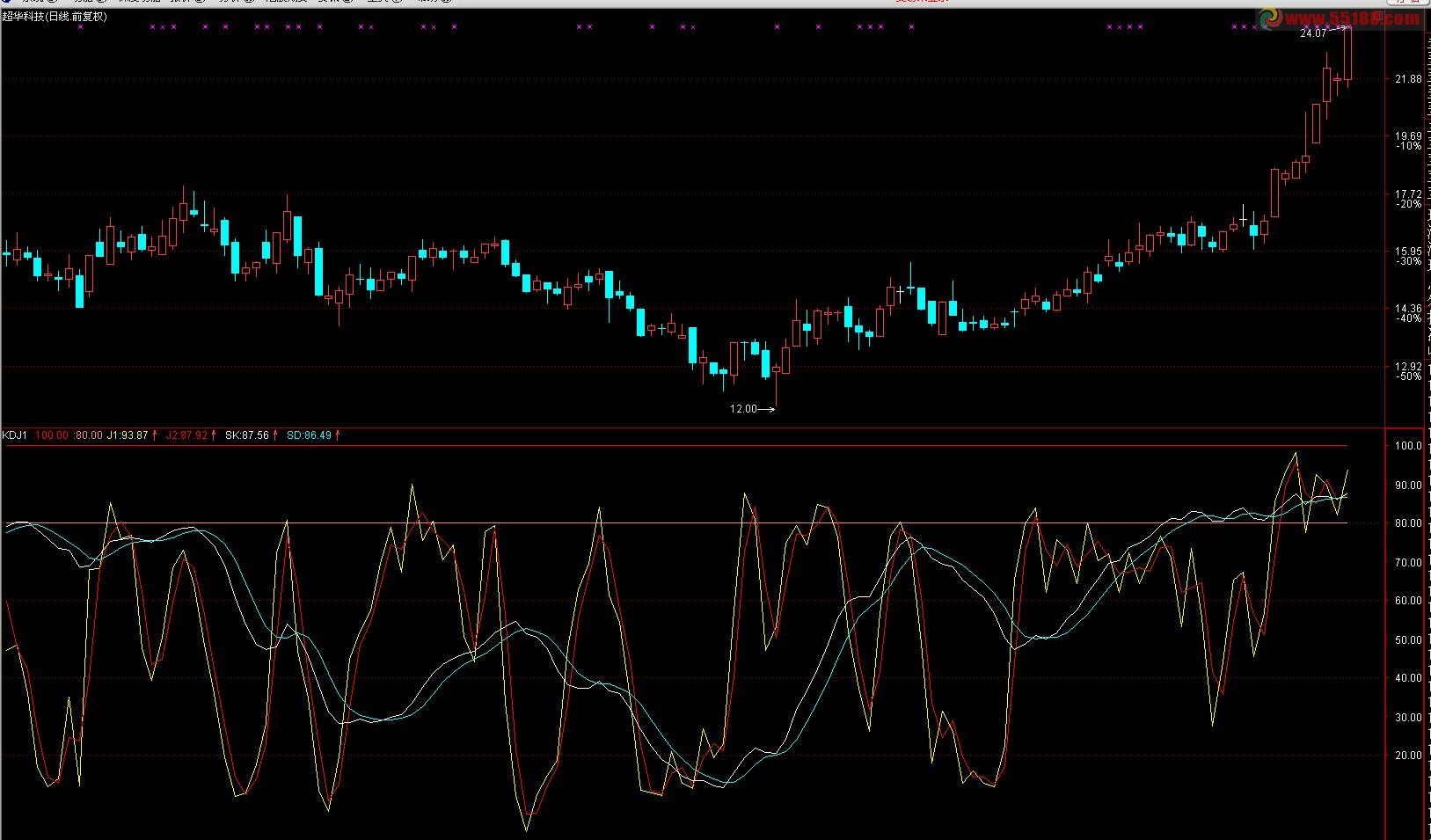Image resolution: width=1431 pixels, height=840 pixels.
Task: Select the 超华科技 daily chart title
Action: pos(55,17)
